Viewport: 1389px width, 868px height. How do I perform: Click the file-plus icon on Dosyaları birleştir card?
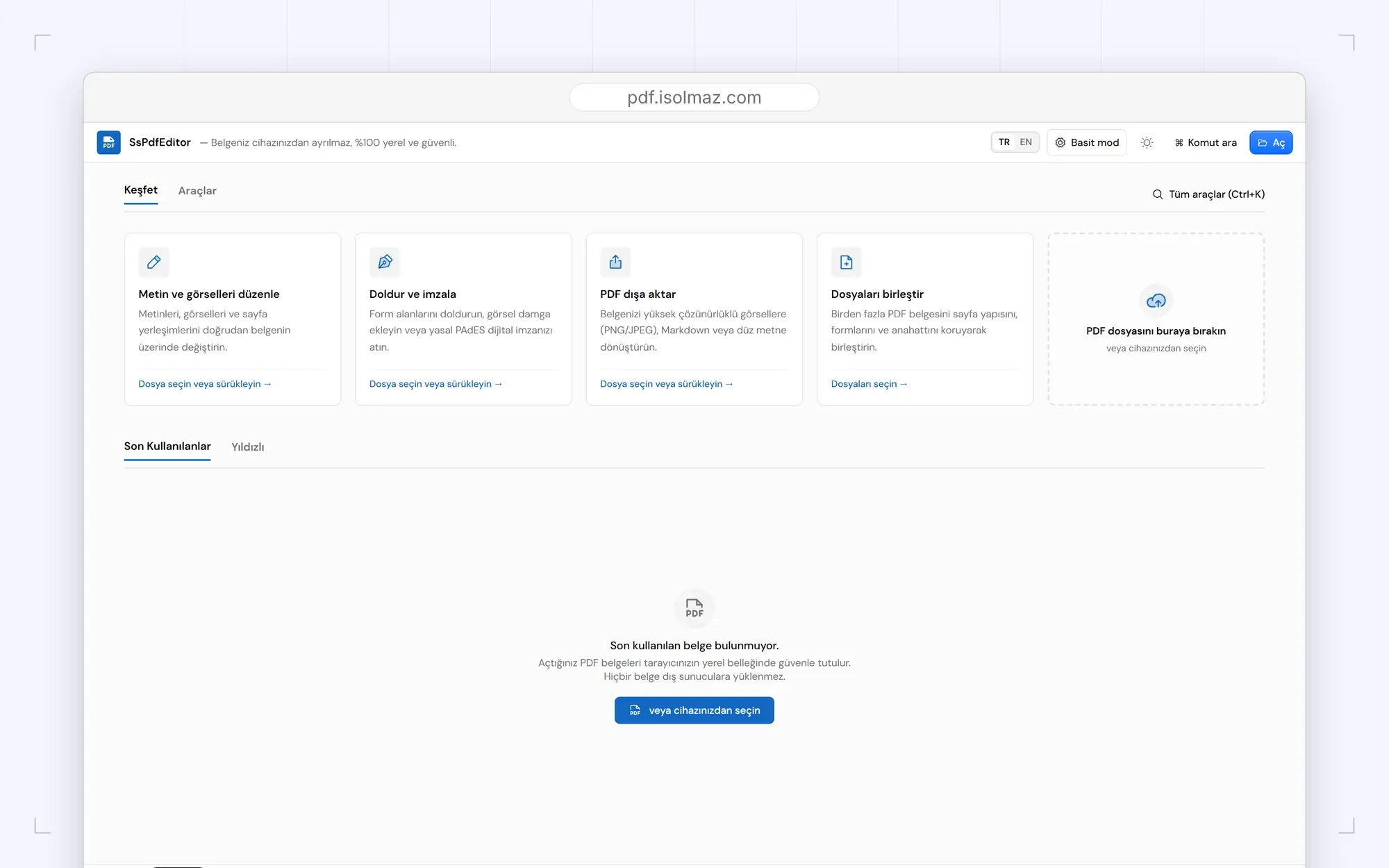pyautogui.click(x=846, y=262)
